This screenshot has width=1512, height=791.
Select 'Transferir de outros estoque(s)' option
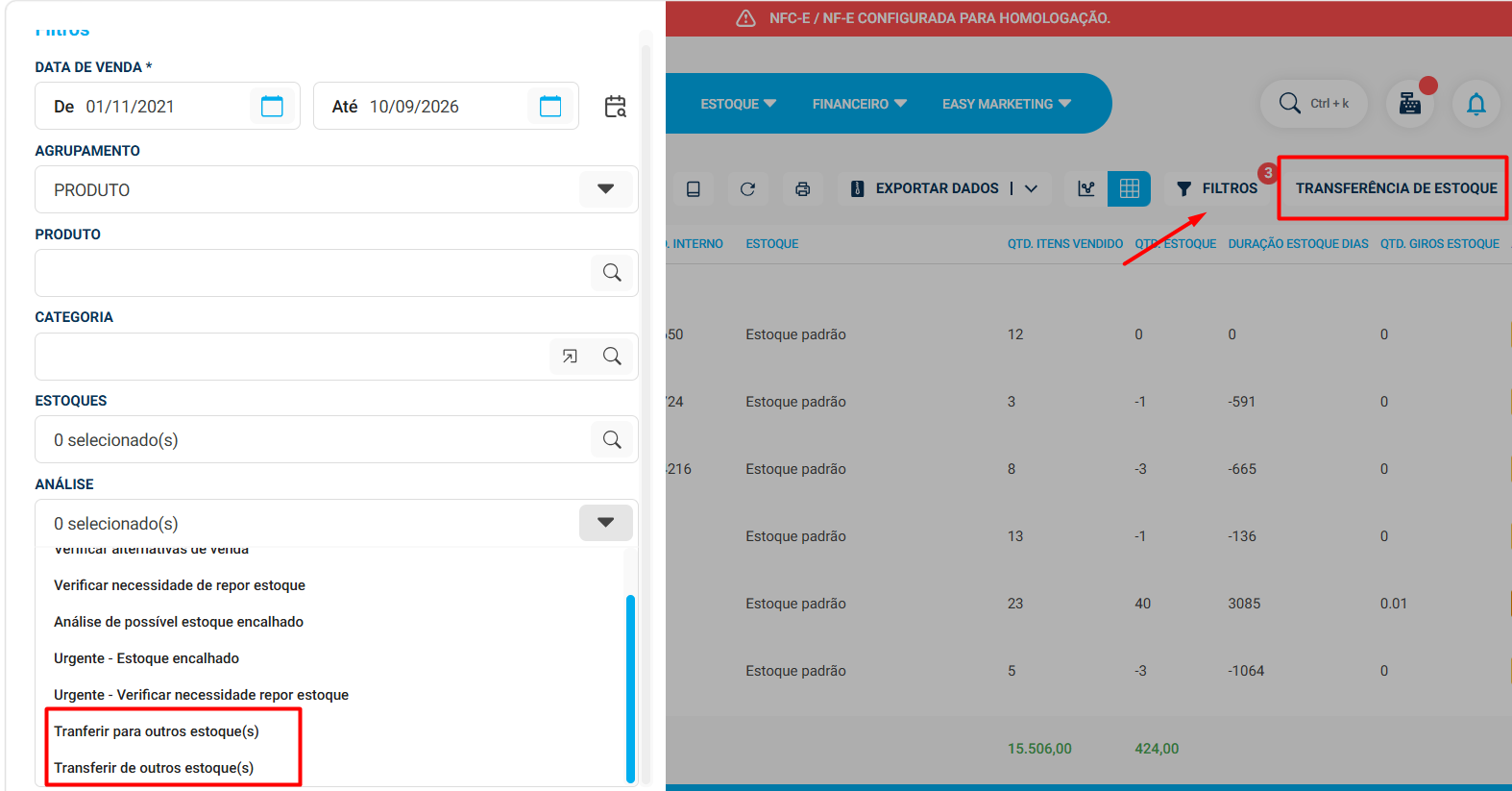click(x=154, y=768)
